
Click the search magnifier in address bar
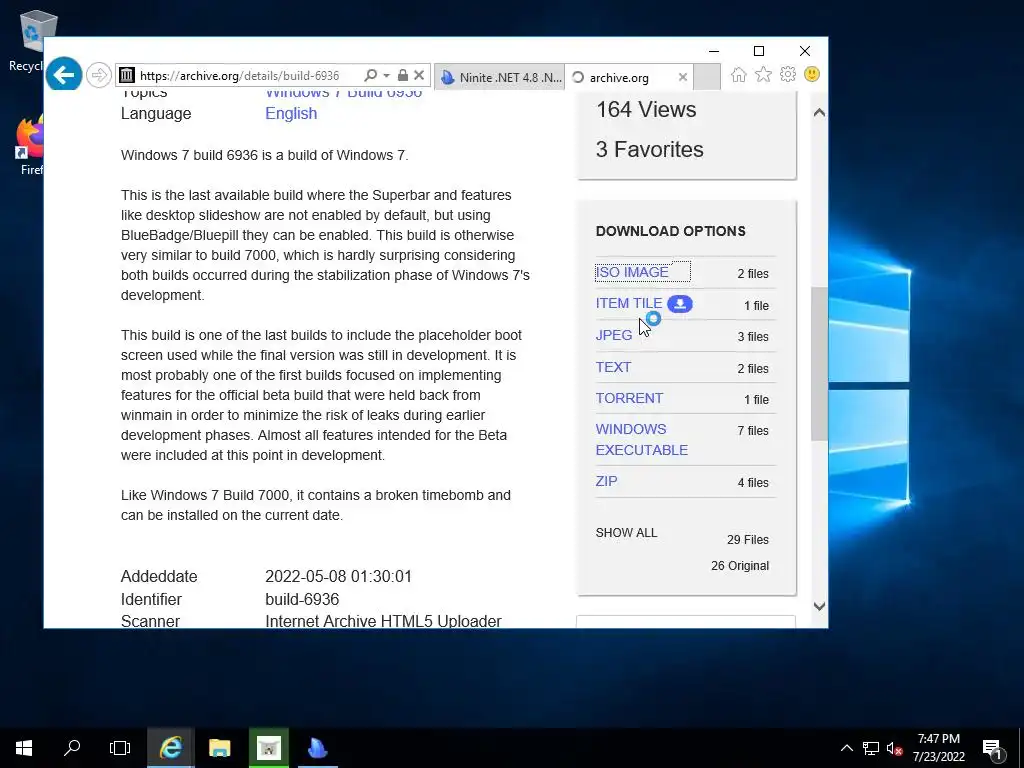pos(370,76)
